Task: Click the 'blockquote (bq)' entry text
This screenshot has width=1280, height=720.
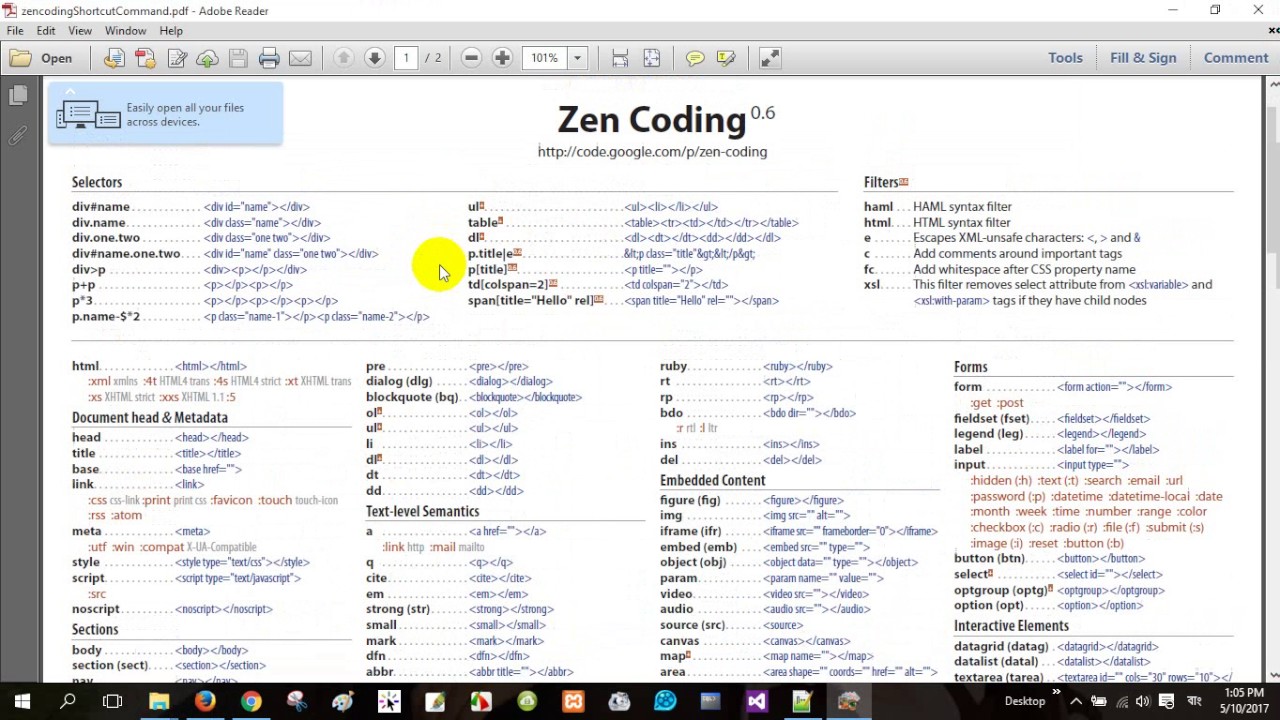Action: (412, 397)
